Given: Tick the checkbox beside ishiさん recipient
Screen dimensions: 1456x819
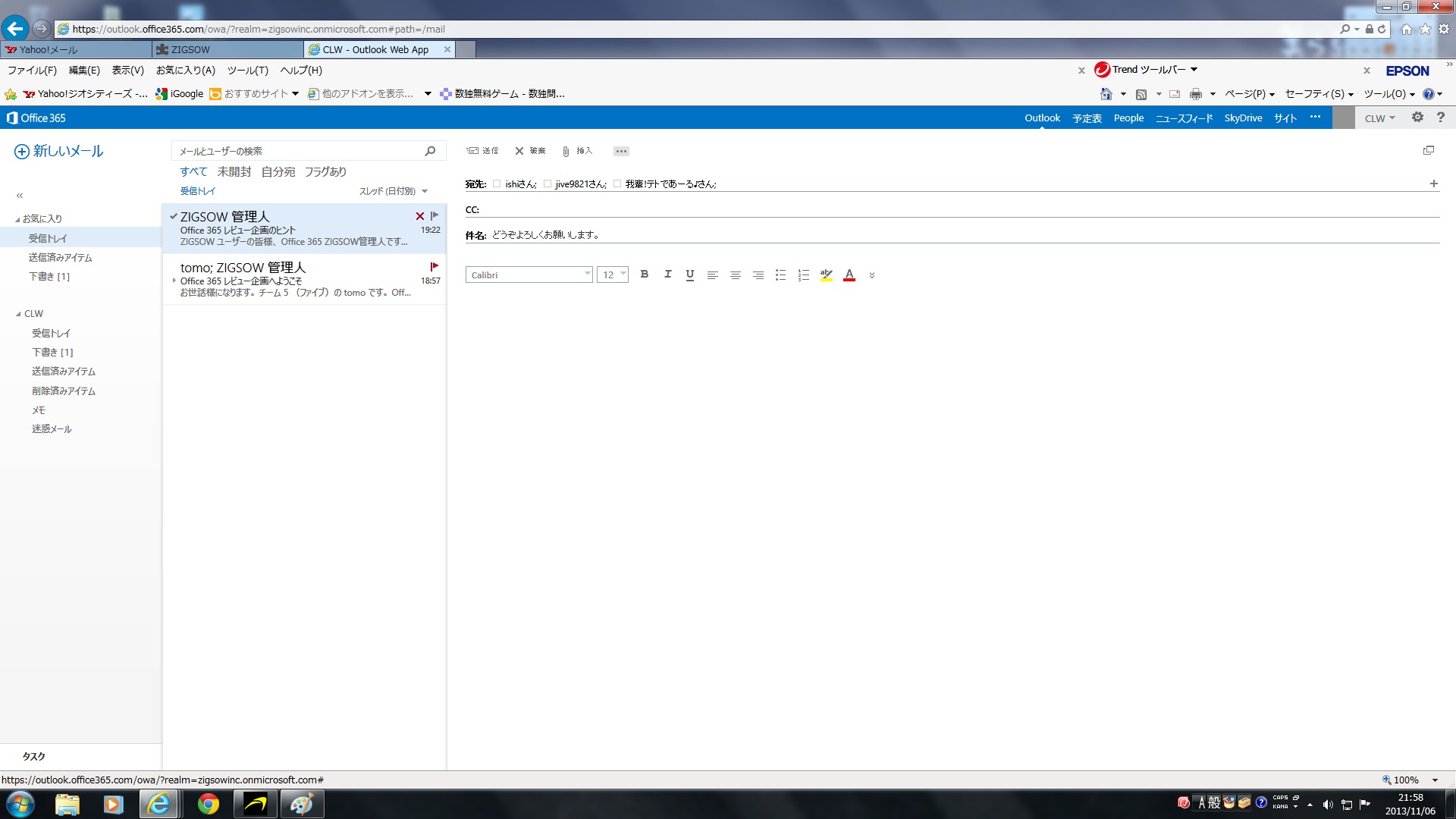Looking at the screenshot, I should click(x=497, y=184).
